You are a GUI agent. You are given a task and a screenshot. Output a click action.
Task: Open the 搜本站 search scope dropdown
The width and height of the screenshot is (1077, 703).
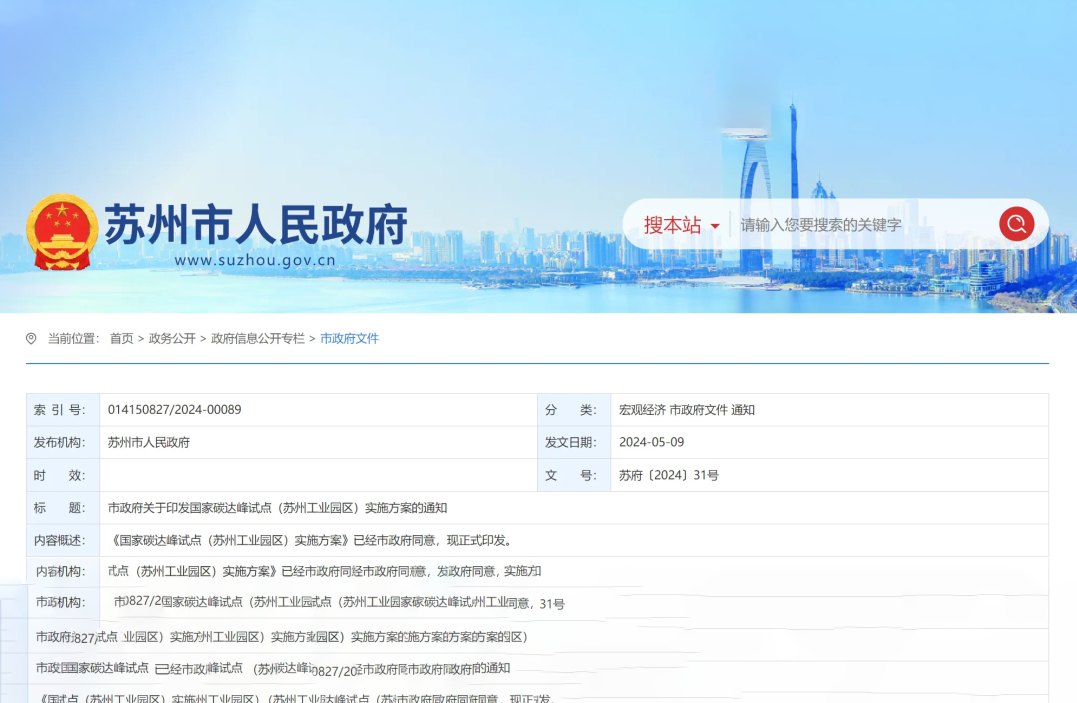click(681, 225)
